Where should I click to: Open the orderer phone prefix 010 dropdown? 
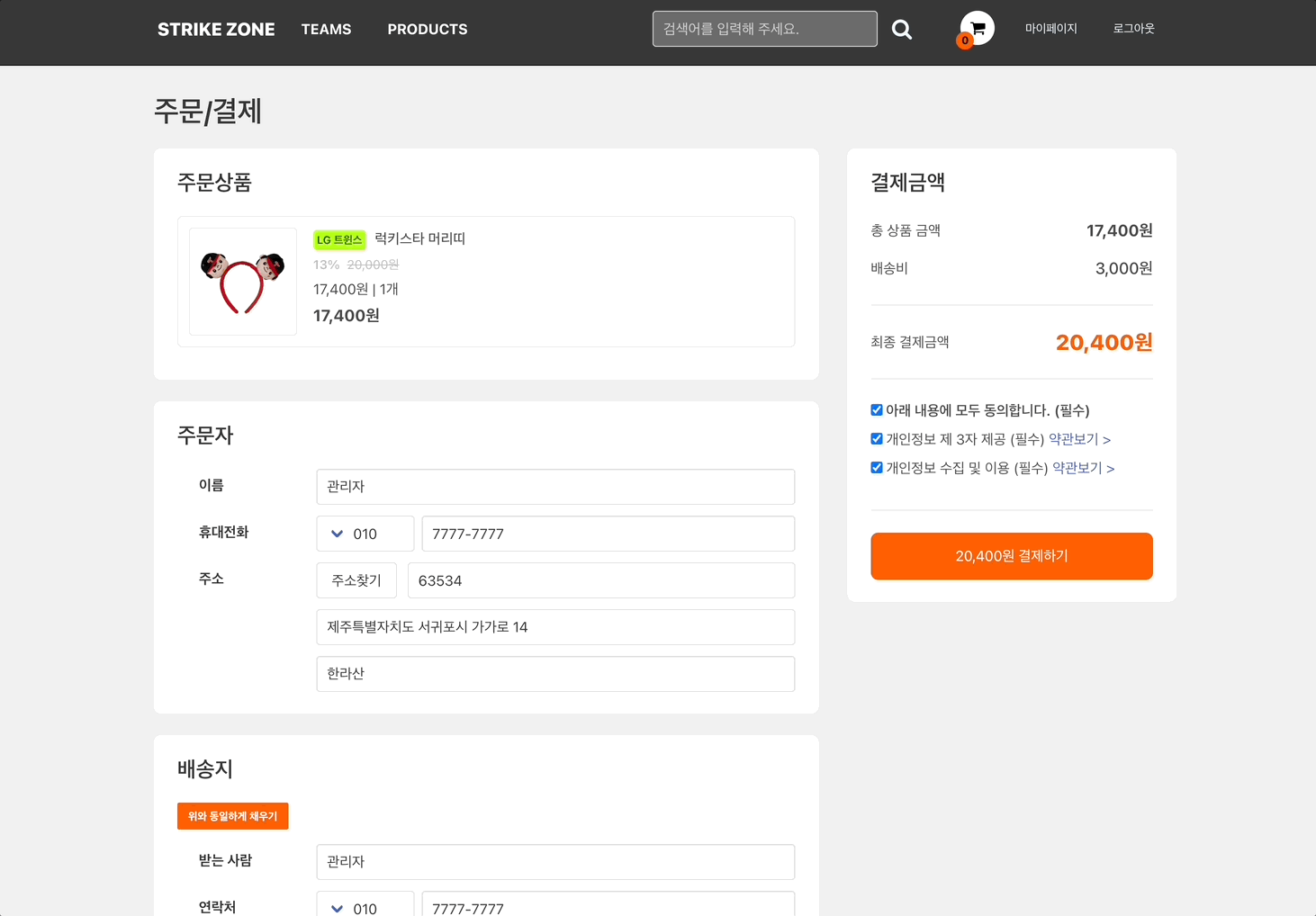(x=365, y=534)
